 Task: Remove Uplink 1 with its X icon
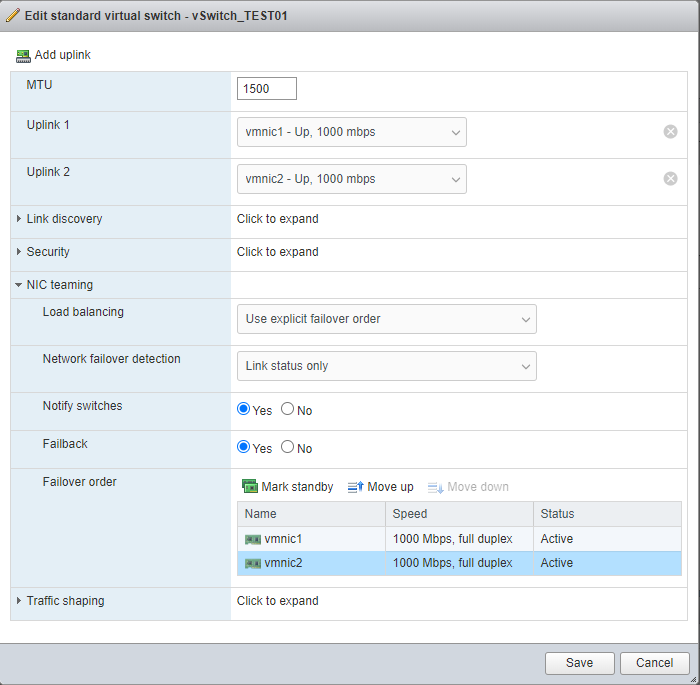tap(670, 132)
